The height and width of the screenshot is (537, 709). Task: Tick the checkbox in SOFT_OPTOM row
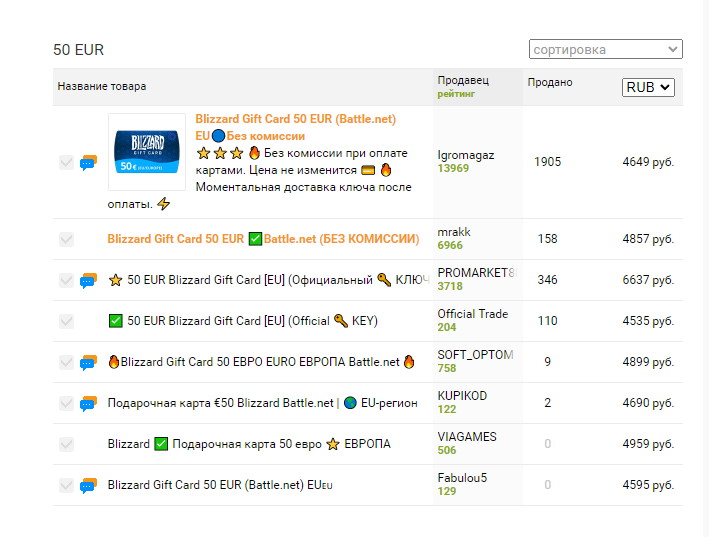pyautogui.click(x=66, y=363)
